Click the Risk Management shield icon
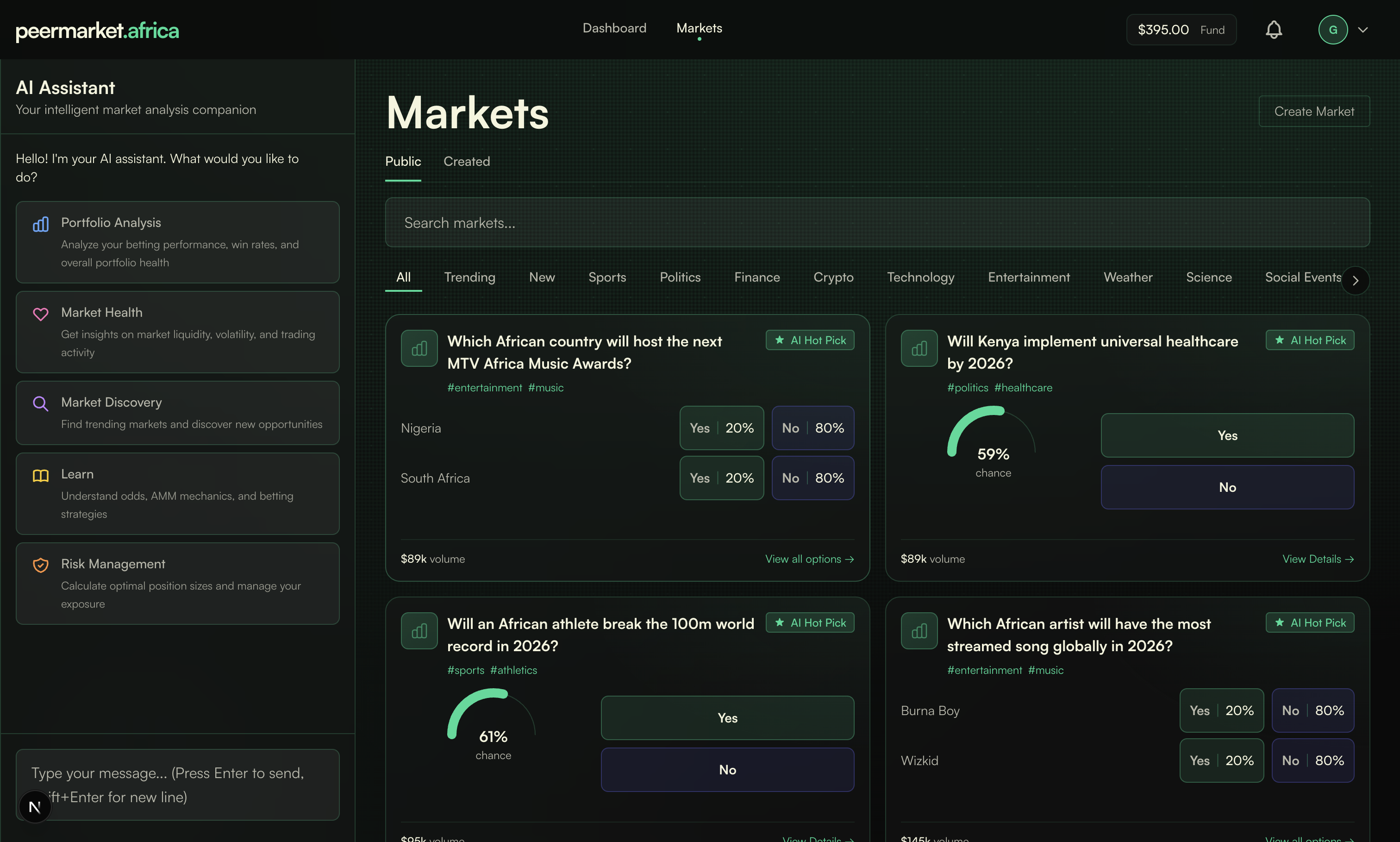Screen dimensions: 1400x842 [40, 565]
